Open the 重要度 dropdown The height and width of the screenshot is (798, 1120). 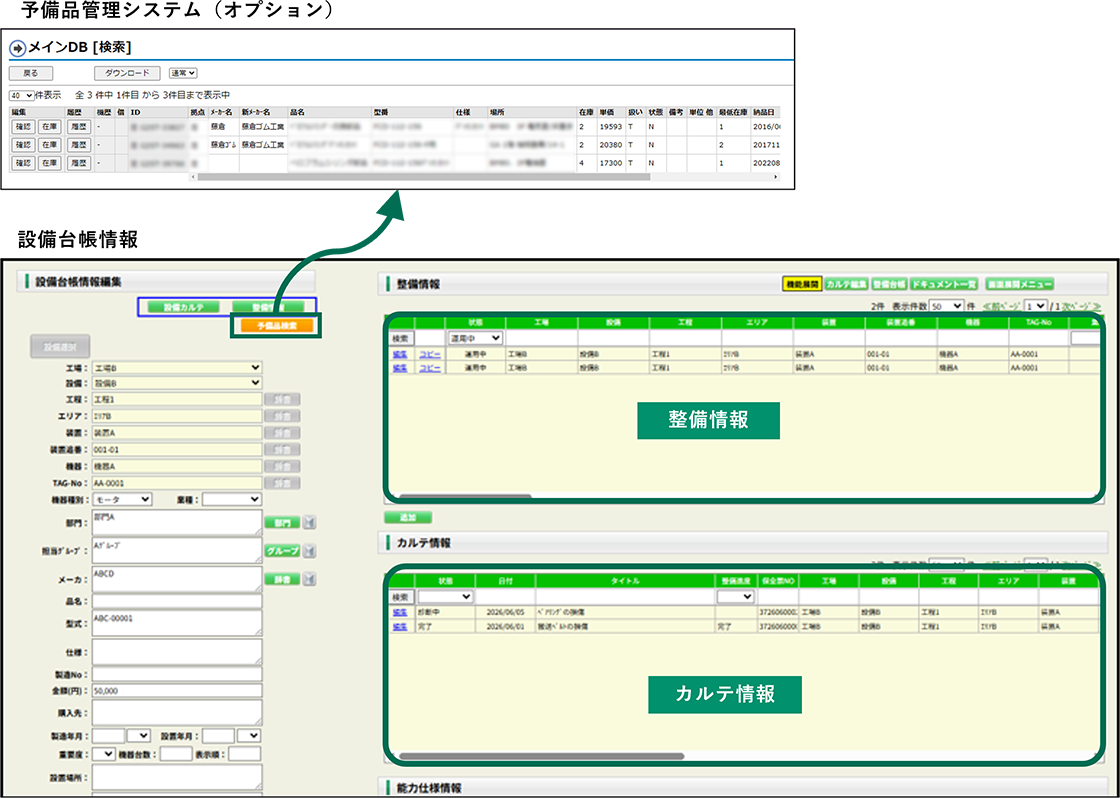[x=104, y=754]
